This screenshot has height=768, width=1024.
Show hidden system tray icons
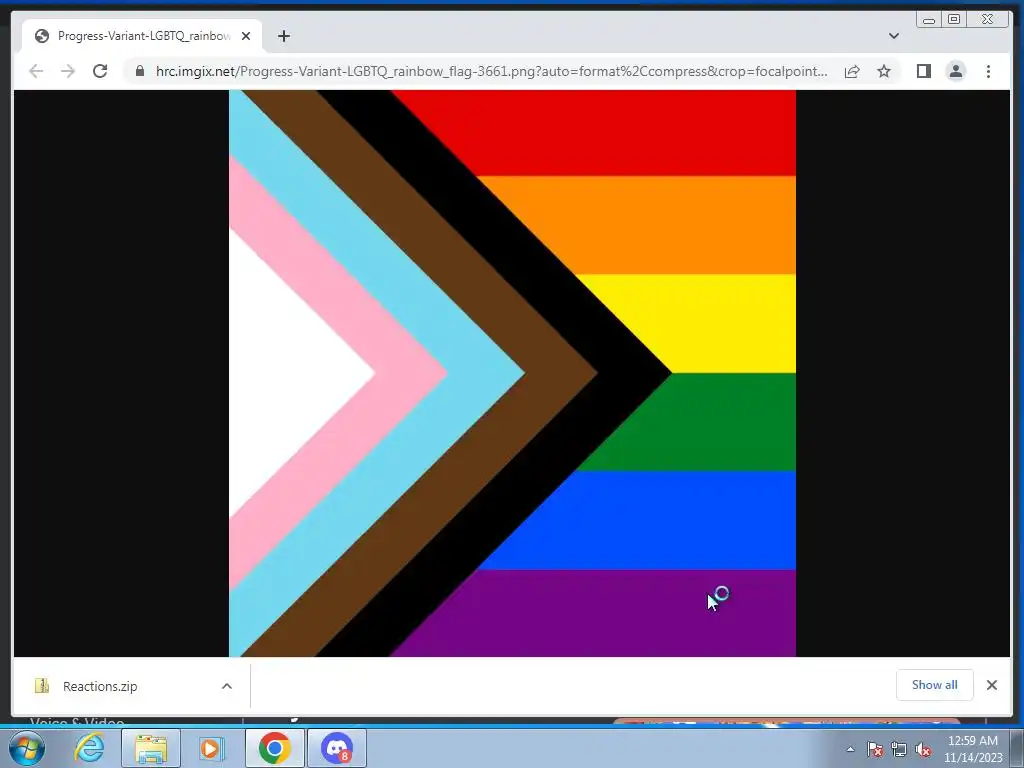(x=850, y=749)
